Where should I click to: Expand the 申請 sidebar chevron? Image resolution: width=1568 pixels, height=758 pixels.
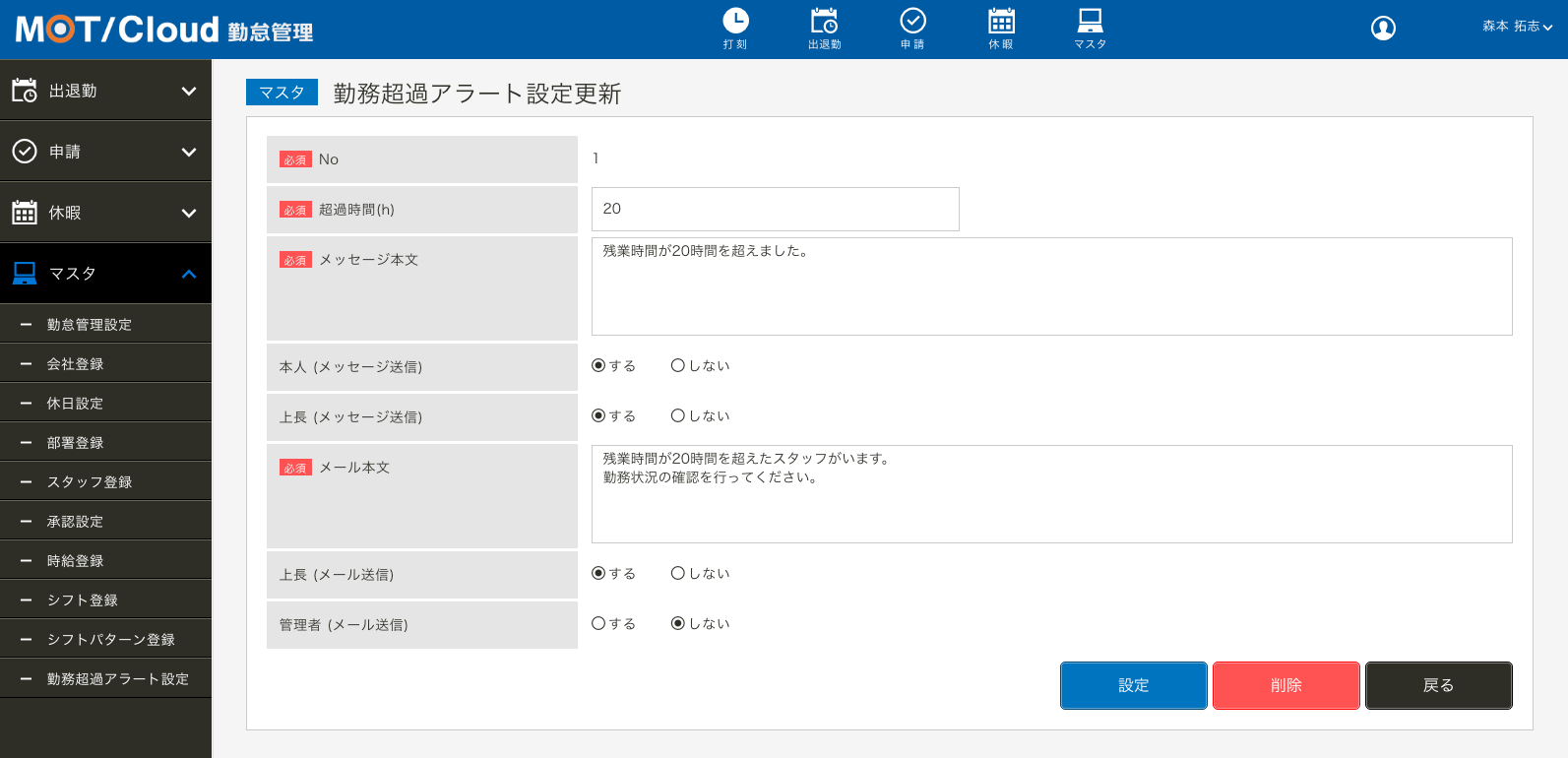(189, 152)
